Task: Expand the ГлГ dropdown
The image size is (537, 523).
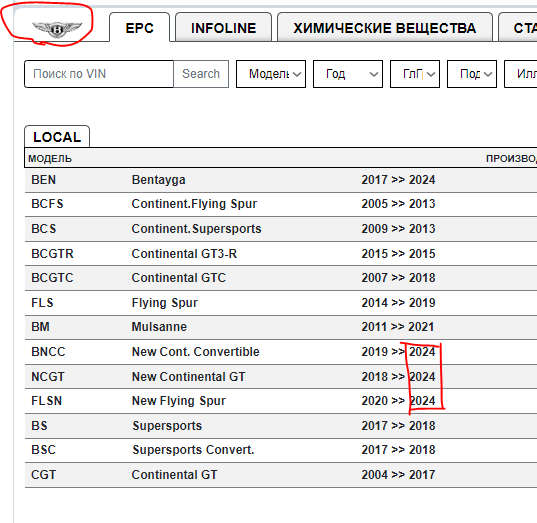Action: 415,74
